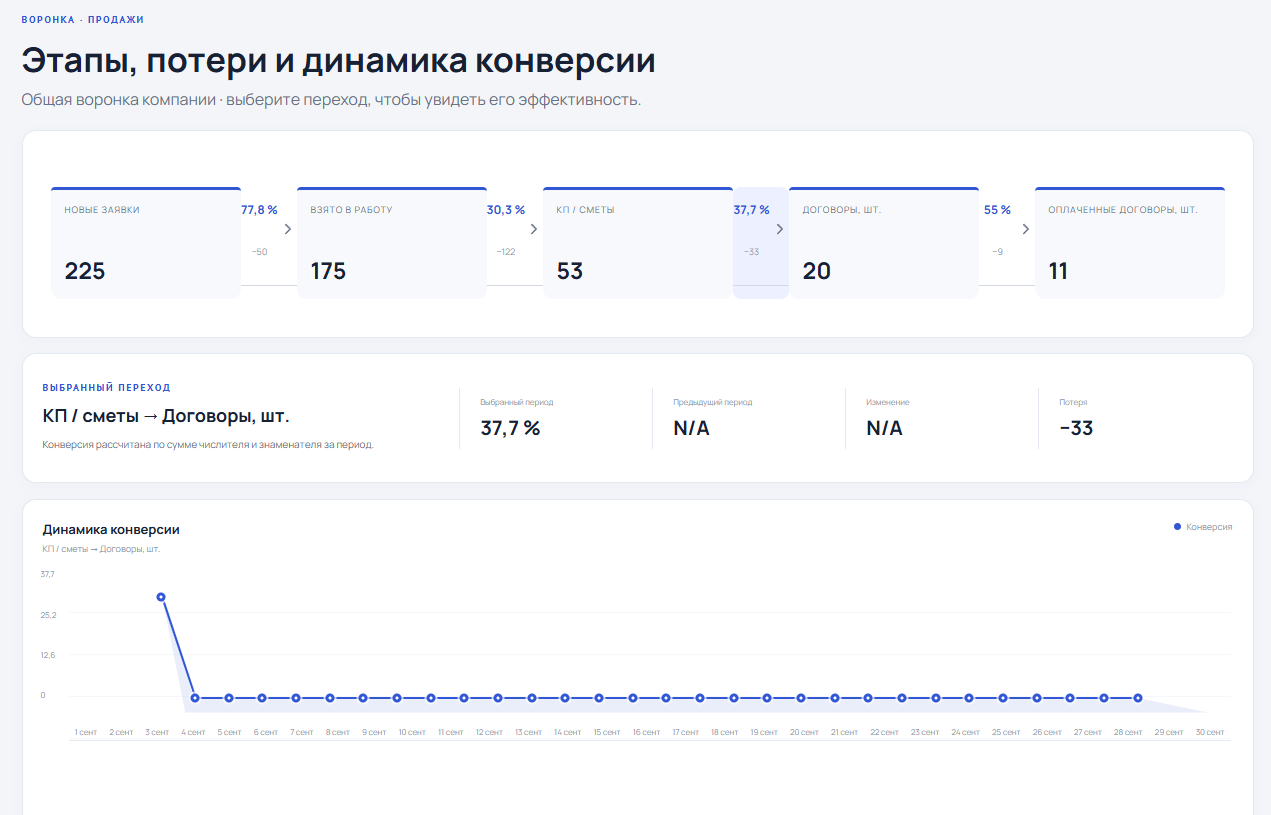Click the small chart subtitle КП / сметы → Договоры
Image resolution: width=1271 pixels, height=815 pixels.
[x=101, y=549]
